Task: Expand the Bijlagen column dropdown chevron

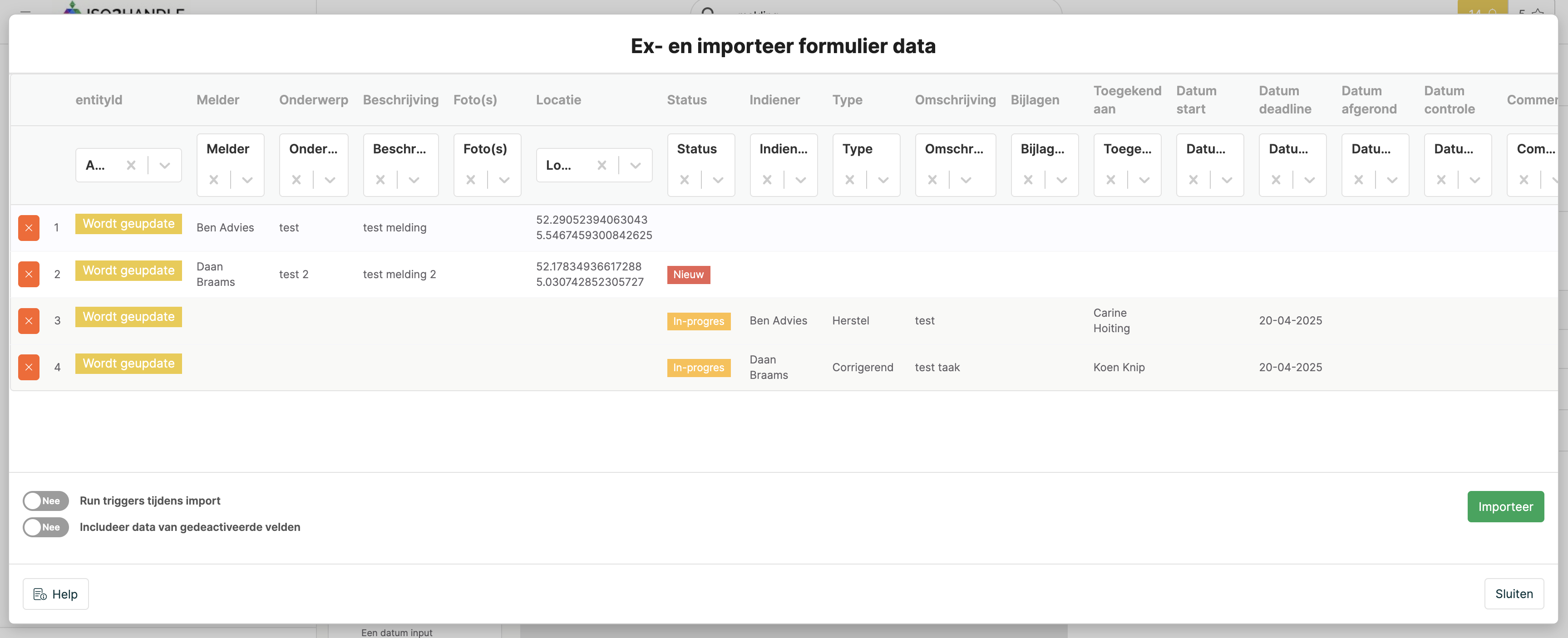Action: point(1061,180)
